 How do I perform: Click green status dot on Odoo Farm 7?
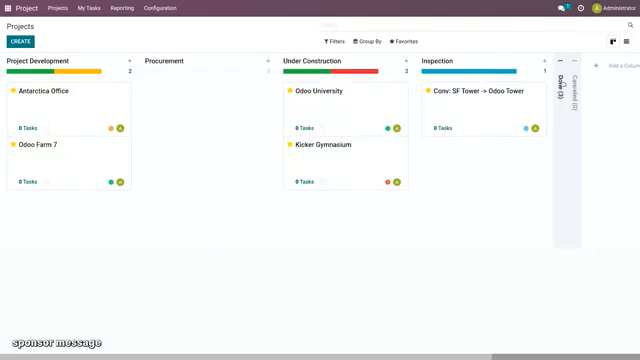111,182
